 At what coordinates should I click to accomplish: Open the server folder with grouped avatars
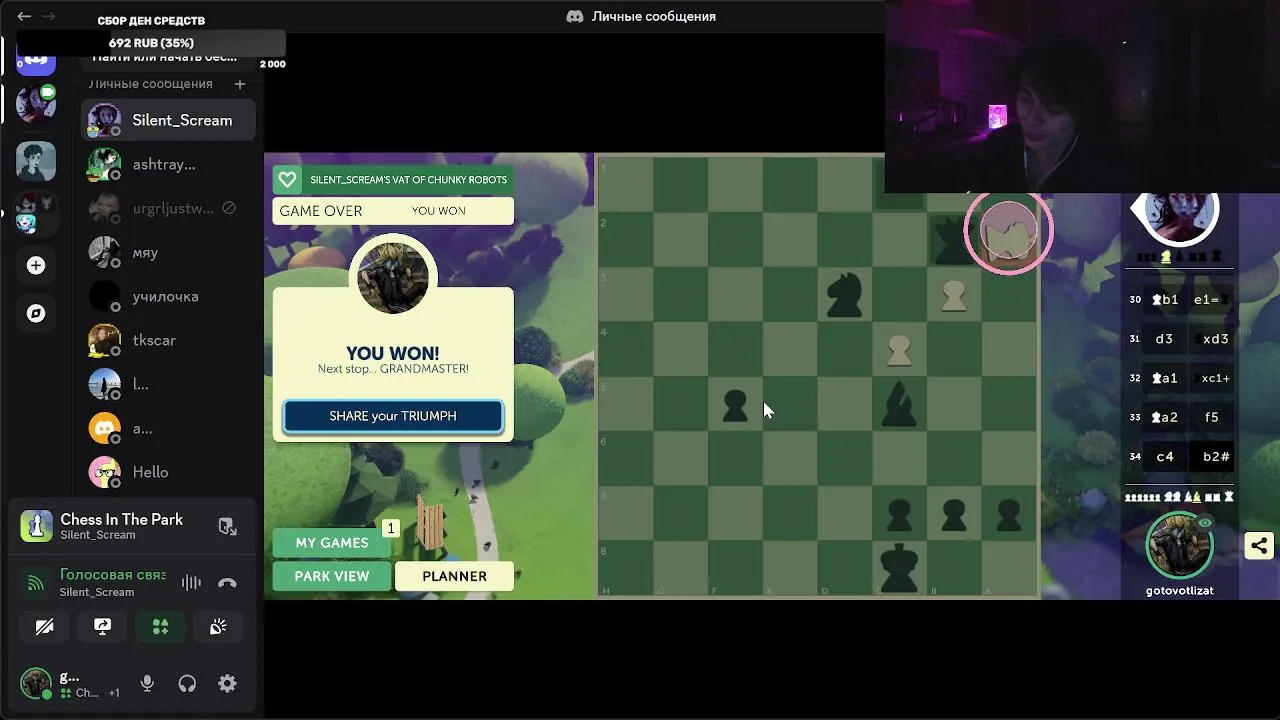[x=36, y=212]
